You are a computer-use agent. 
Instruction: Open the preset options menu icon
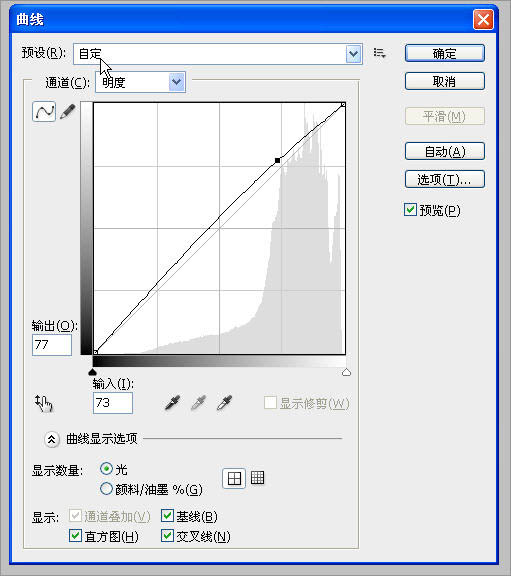pyautogui.click(x=379, y=53)
